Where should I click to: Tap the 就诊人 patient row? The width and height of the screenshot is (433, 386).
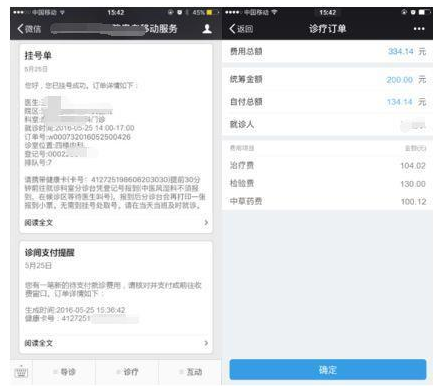tap(328, 124)
